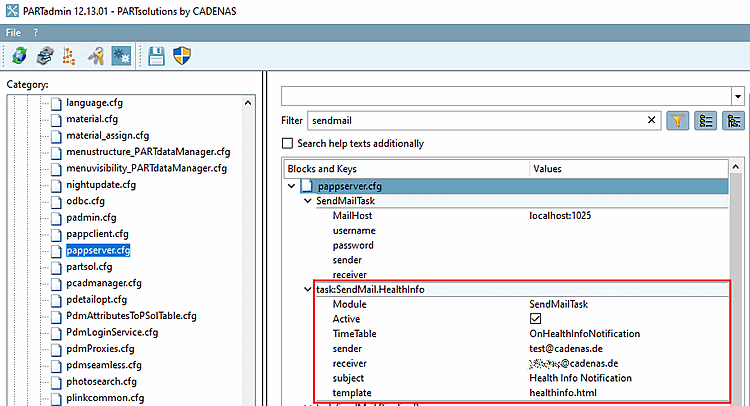Clear the sendmail filter with X
The image size is (750, 406).
[x=651, y=120]
